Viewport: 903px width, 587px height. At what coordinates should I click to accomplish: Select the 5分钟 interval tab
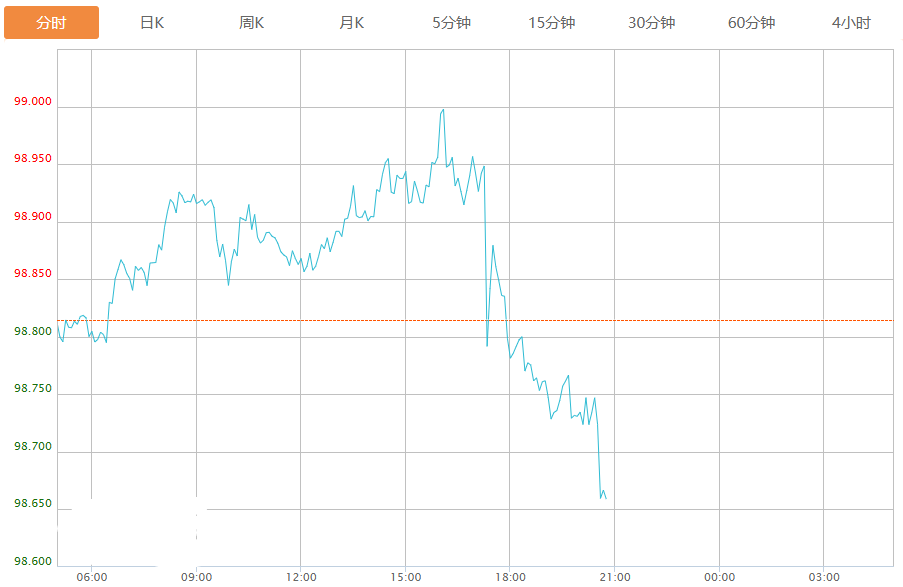click(452, 22)
